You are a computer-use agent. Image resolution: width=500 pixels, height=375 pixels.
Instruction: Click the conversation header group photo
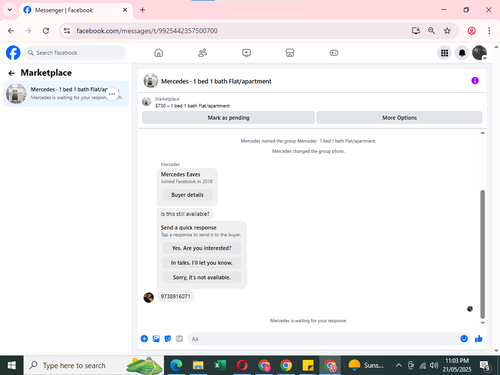point(151,81)
